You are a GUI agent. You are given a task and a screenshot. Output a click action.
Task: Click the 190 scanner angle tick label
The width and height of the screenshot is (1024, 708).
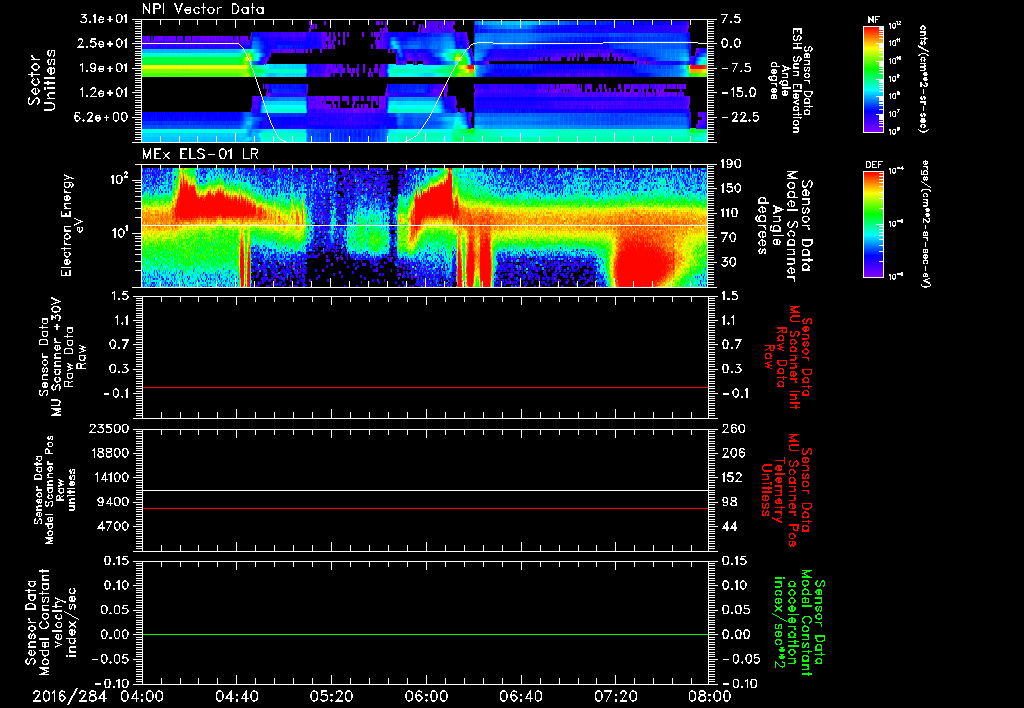coord(731,164)
